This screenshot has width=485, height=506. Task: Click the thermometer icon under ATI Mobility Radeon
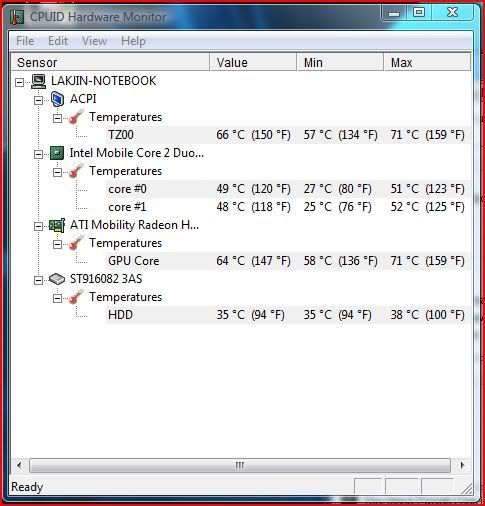click(x=76, y=243)
